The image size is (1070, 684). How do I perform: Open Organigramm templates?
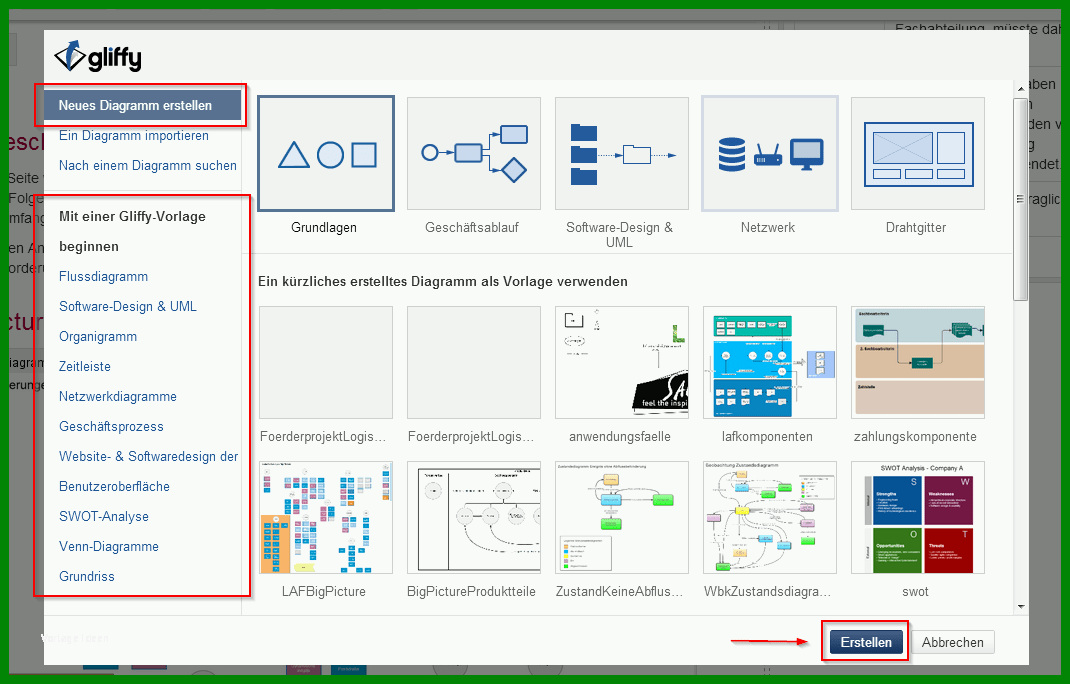pyautogui.click(x=98, y=337)
